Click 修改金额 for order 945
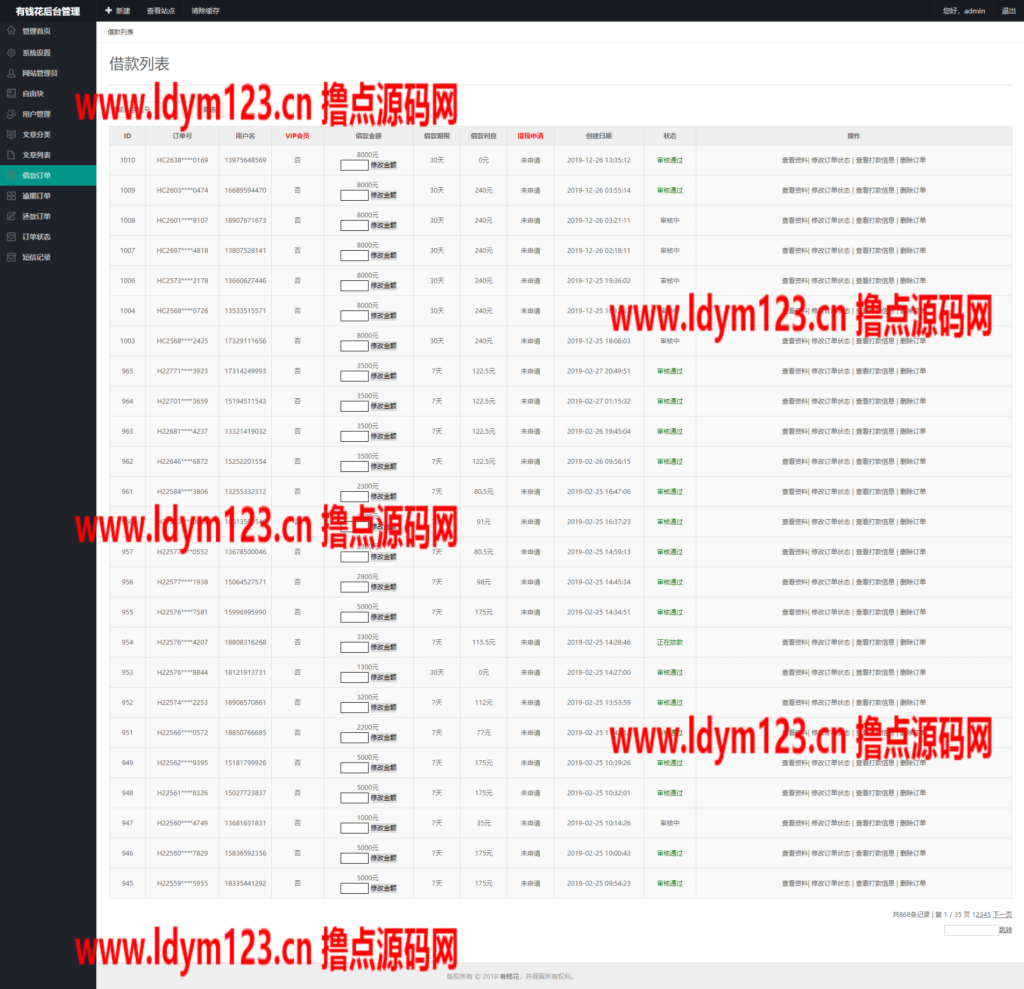The height and width of the screenshot is (989, 1024). point(383,888)
